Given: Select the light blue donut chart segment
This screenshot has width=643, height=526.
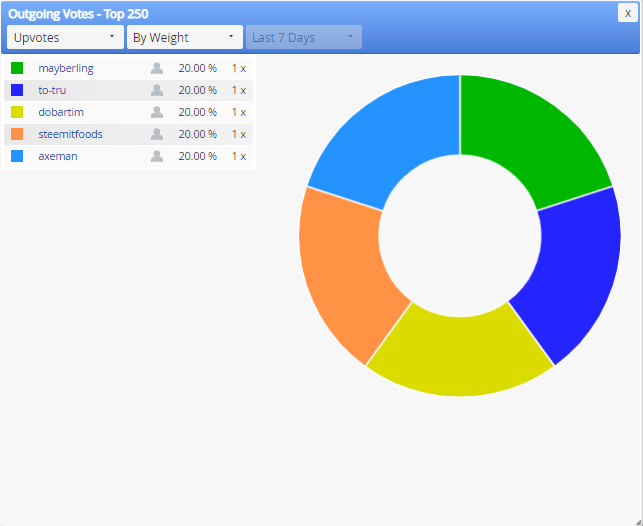Looking at the screenshot, I should (x=388, y=137).
